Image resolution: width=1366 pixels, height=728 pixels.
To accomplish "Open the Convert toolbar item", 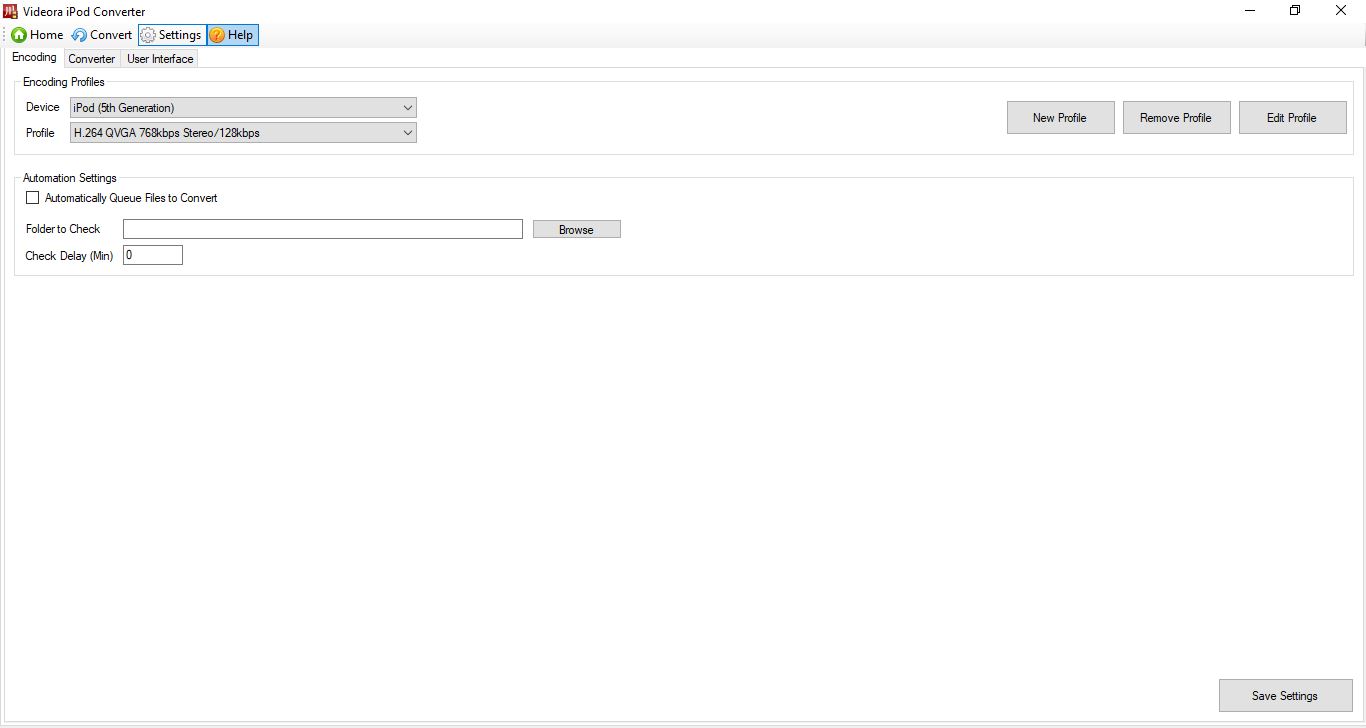I will tap(102, 35).
